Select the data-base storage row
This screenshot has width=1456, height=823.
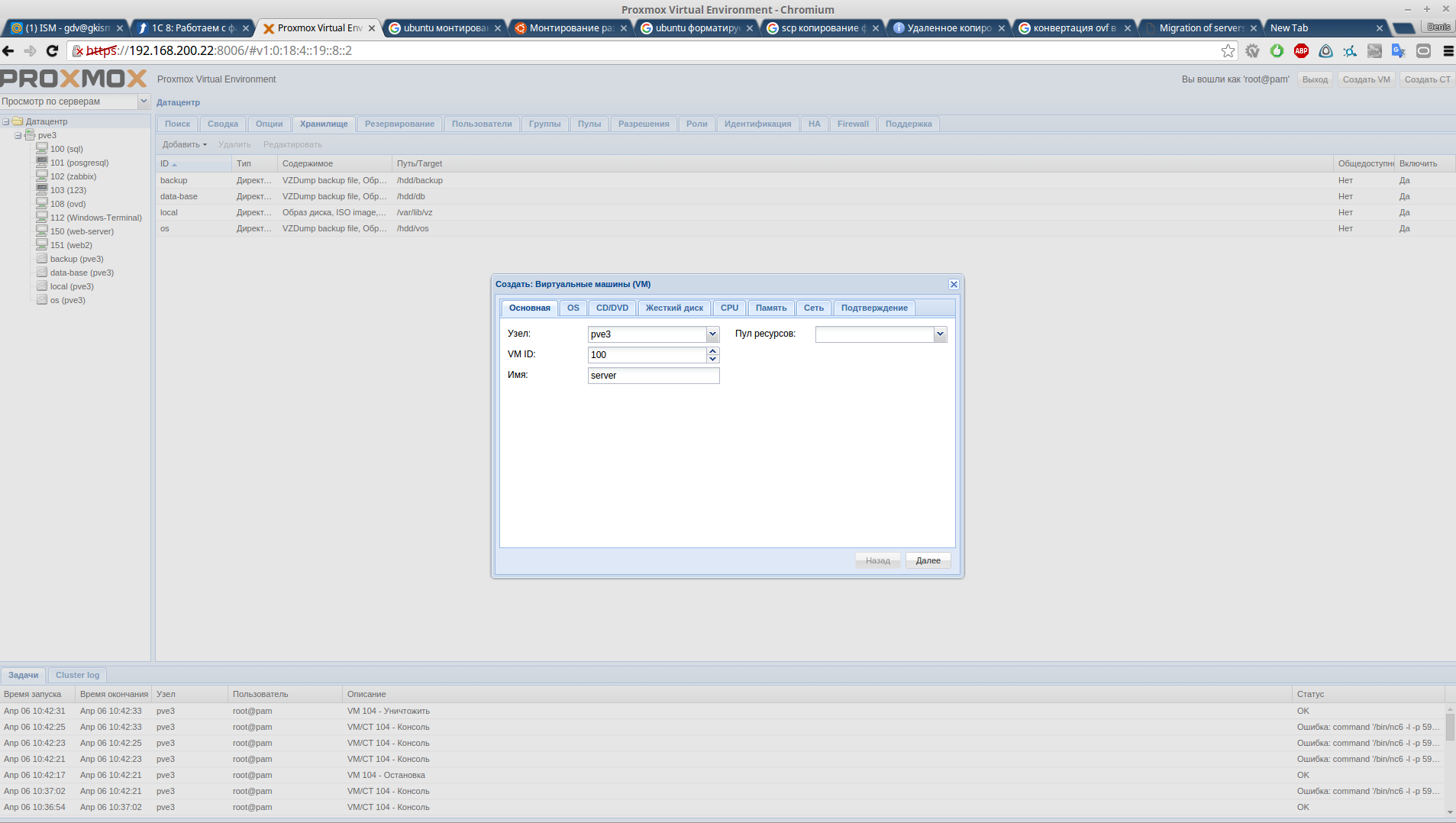pyautogui.click(x=805, y=196)
